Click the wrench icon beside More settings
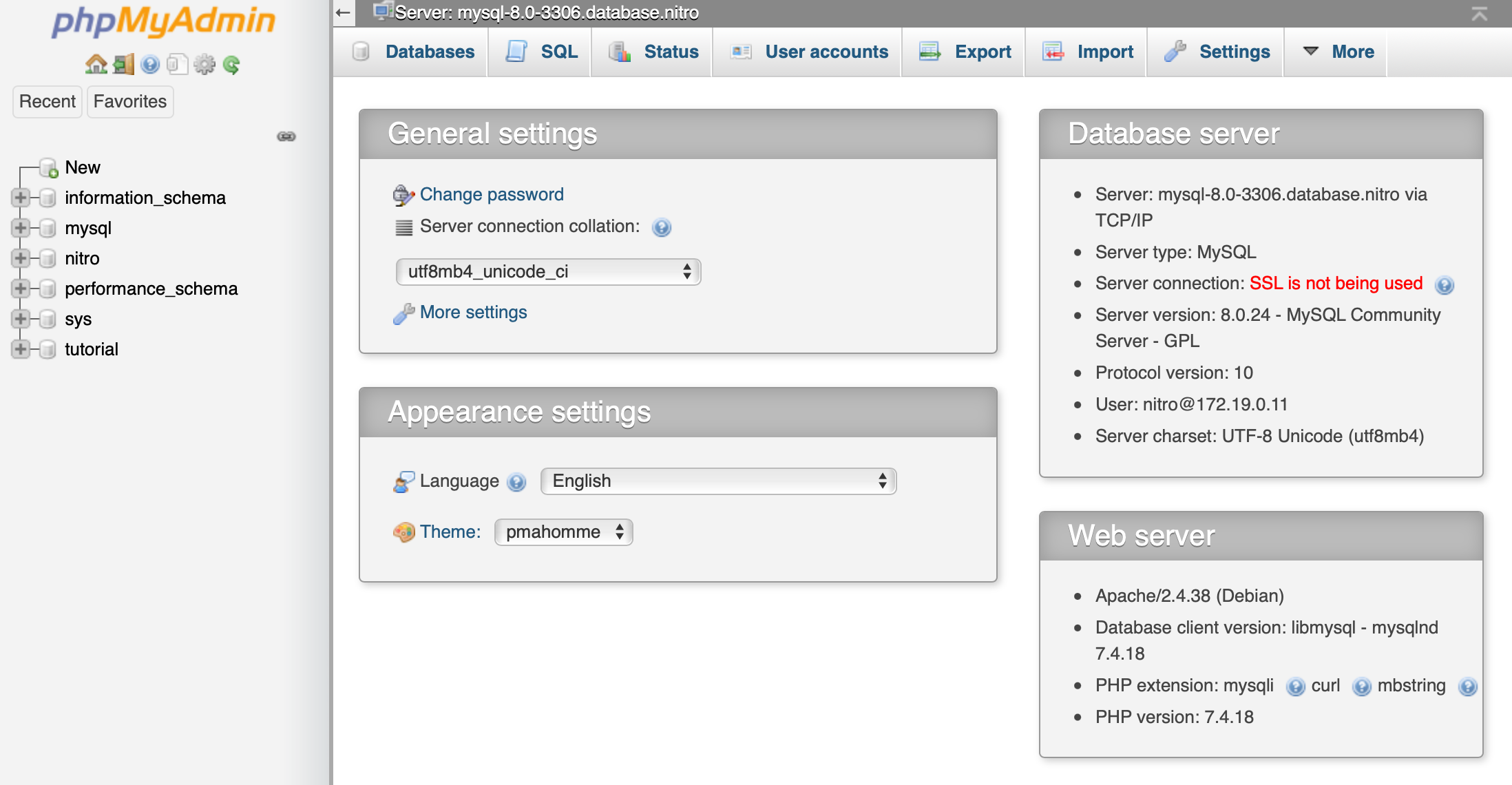1512x785 pixels. coord(403,313)
